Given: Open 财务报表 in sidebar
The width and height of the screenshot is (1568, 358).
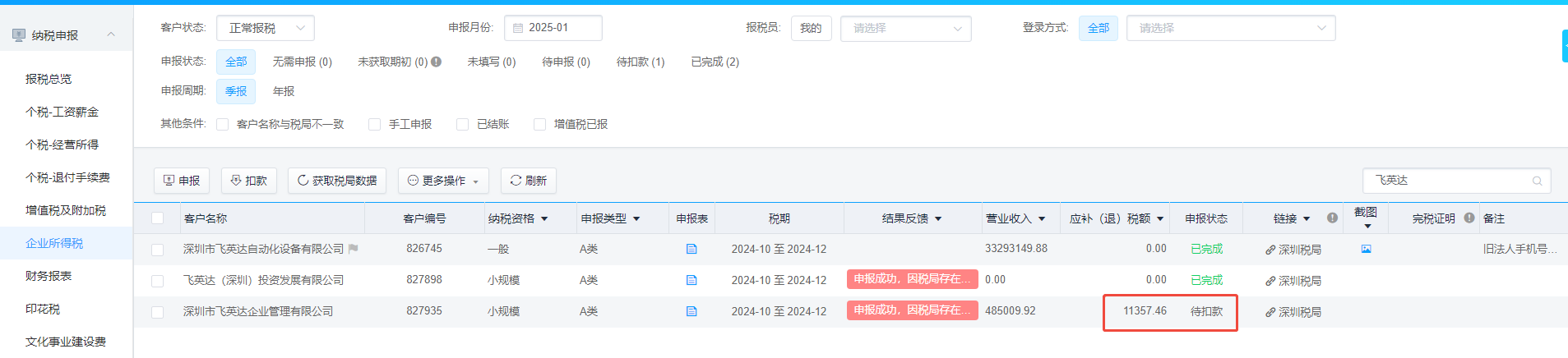Looking at the screenshot, I should point(49,276).
